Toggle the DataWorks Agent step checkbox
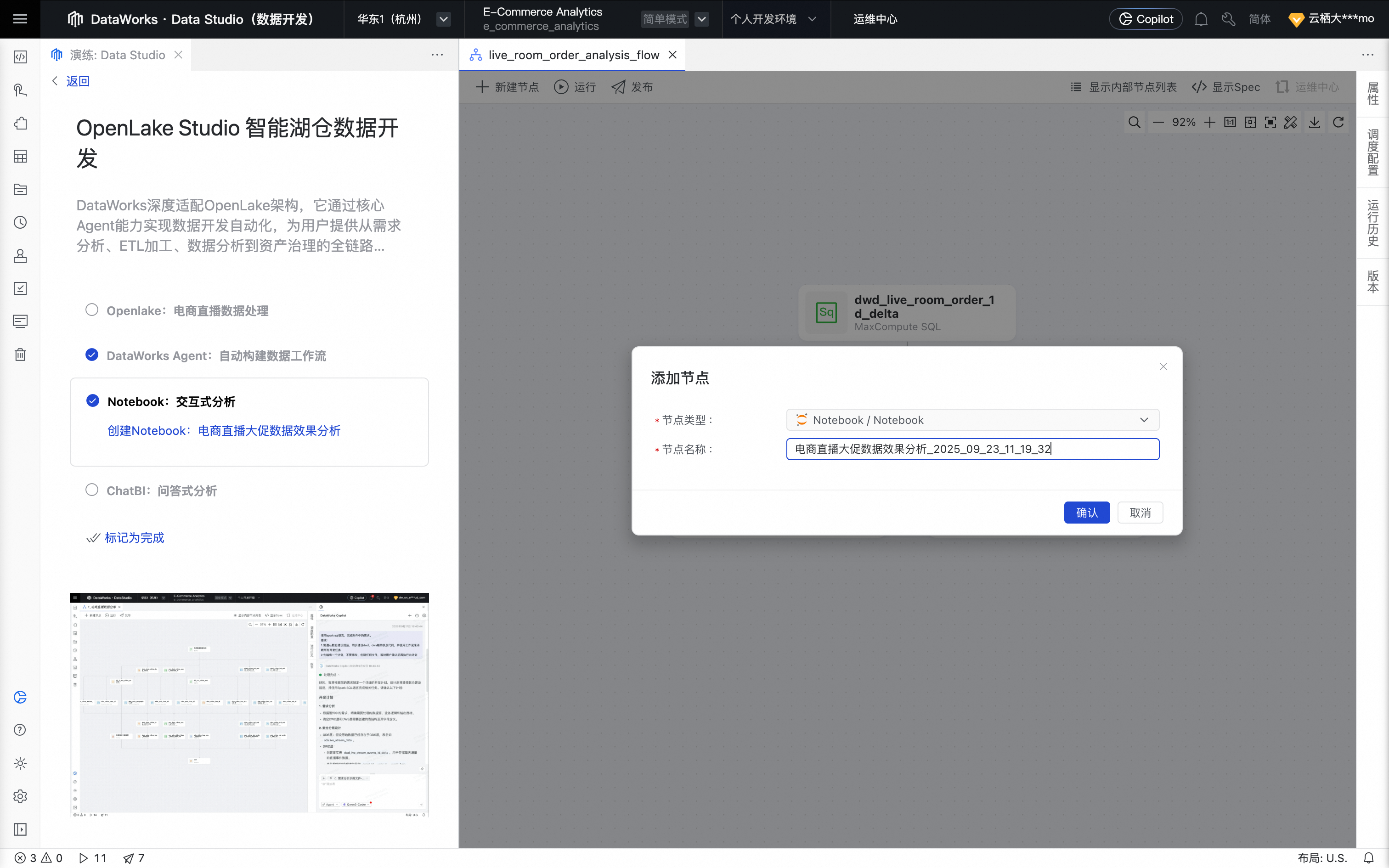Screen dimensions: 1389x868 (x=92, y=355)
